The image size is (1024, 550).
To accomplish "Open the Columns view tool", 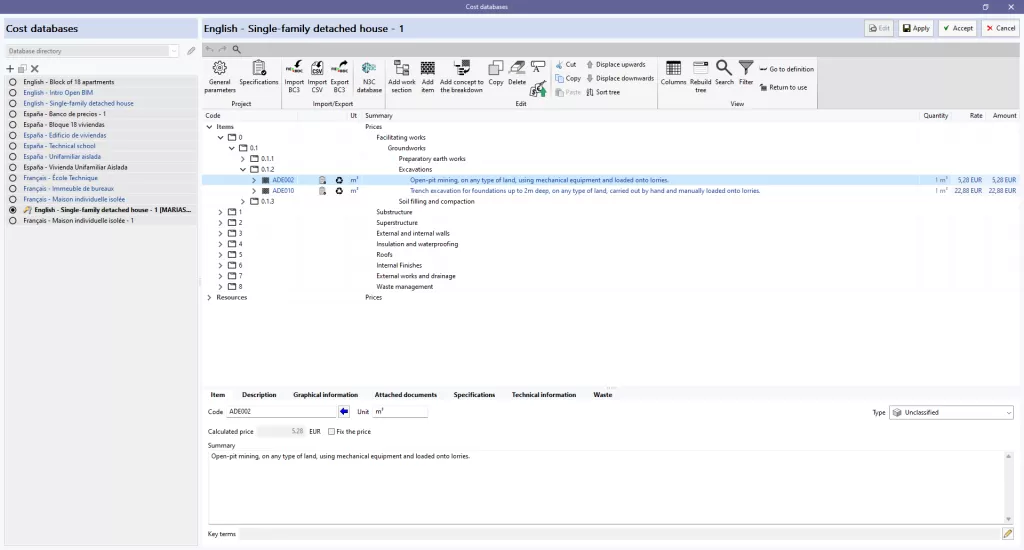I will (x=673, y=73).
